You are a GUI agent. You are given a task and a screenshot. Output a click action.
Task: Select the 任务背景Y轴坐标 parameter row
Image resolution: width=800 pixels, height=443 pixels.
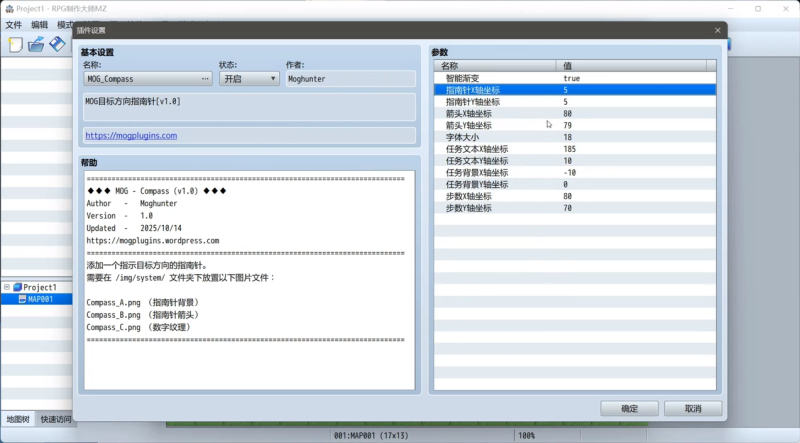(x=575, y=184)
